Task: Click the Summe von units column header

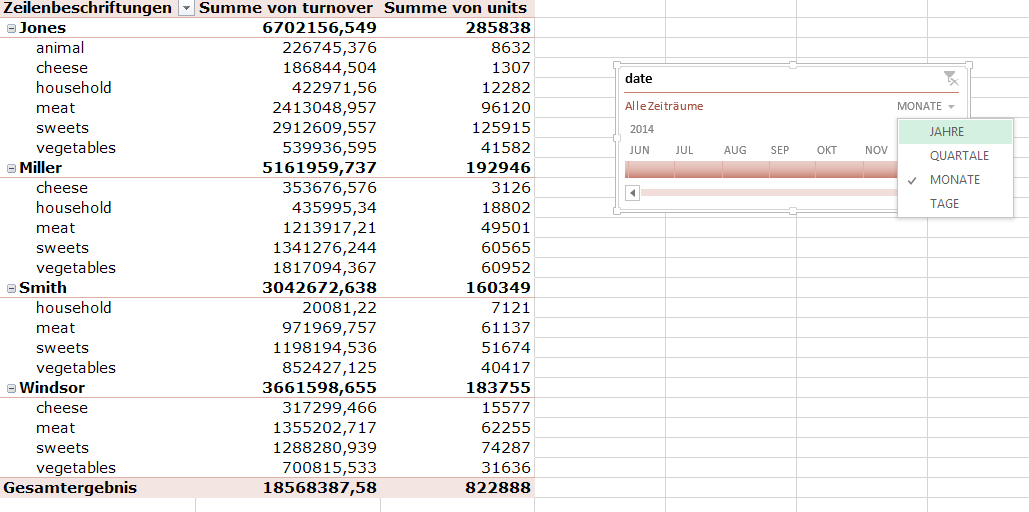Action: [x=455, y=8]
